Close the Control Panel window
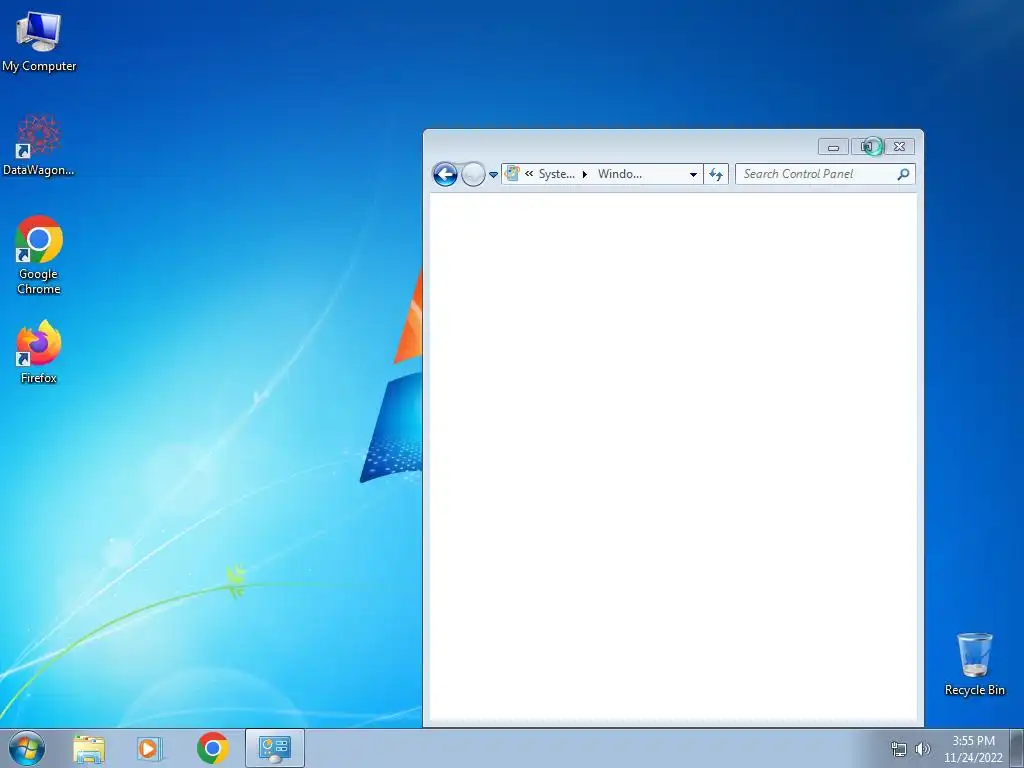 [x=899, y=147]
